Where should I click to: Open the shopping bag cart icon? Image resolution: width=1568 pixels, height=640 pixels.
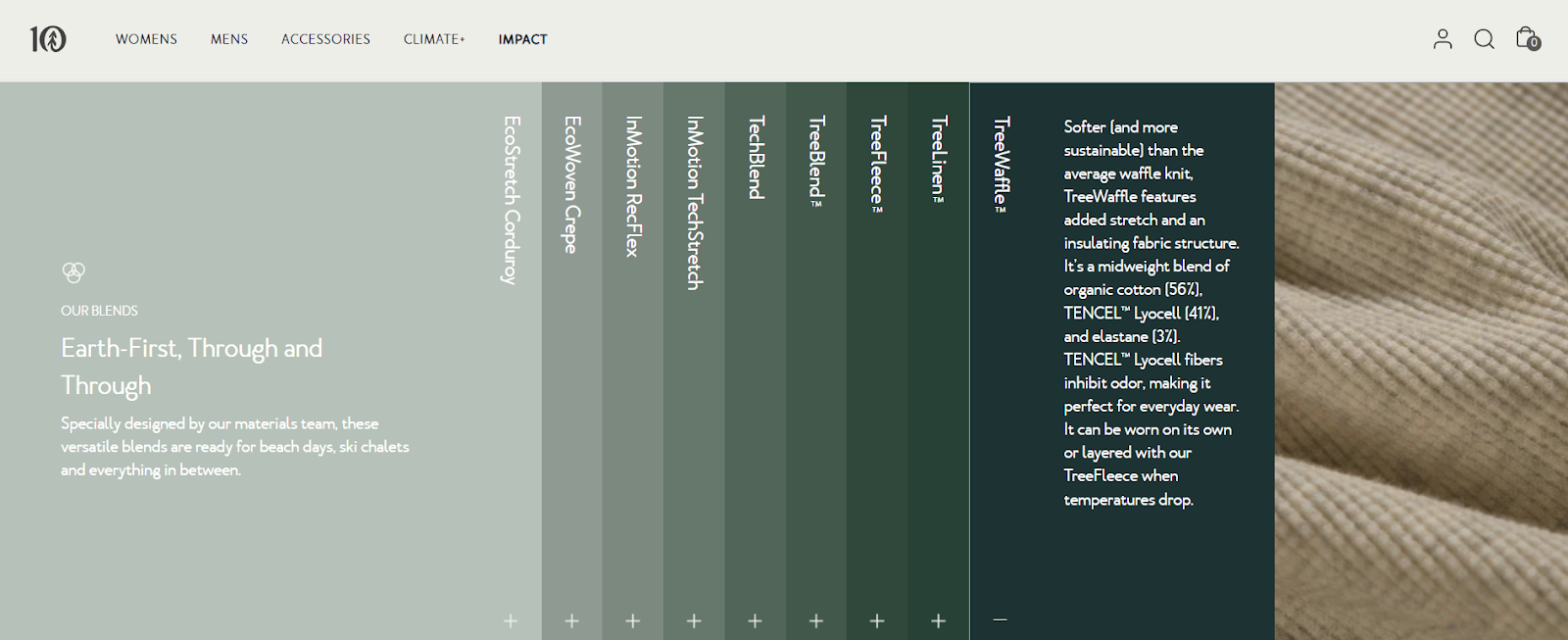[x=1527, y=38]
